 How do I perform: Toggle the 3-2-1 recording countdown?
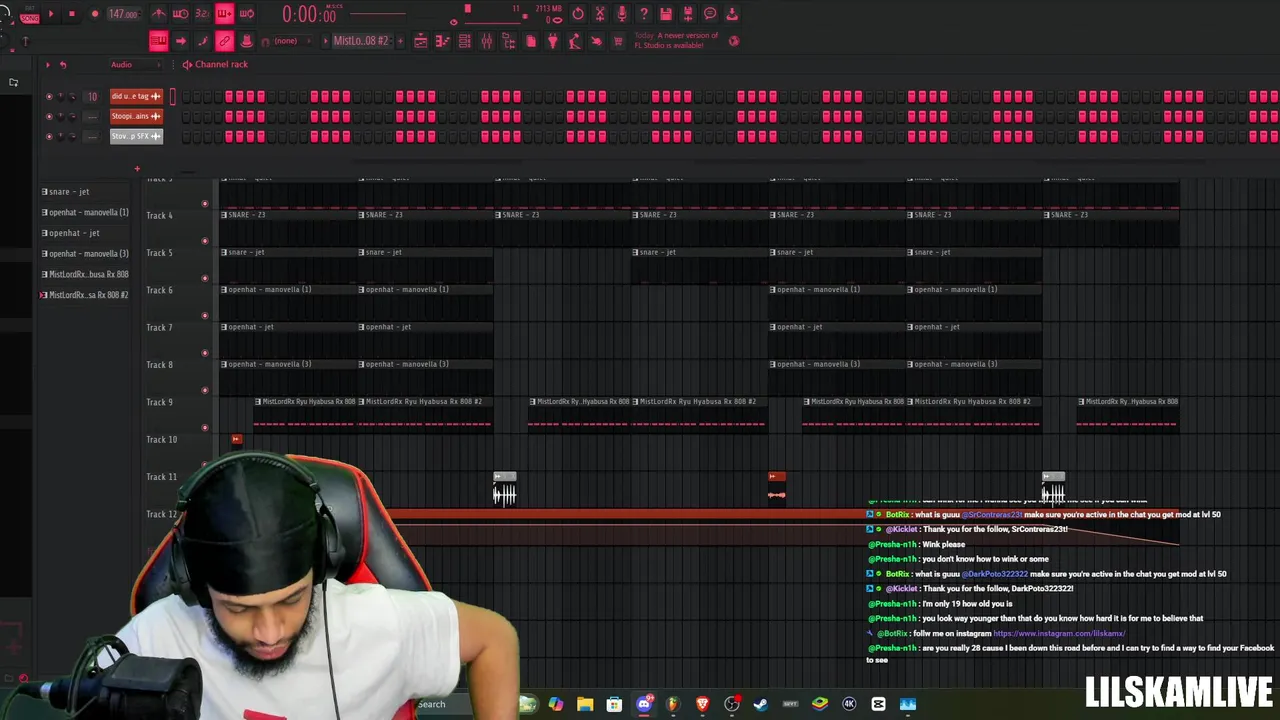(x=203, y=14)
